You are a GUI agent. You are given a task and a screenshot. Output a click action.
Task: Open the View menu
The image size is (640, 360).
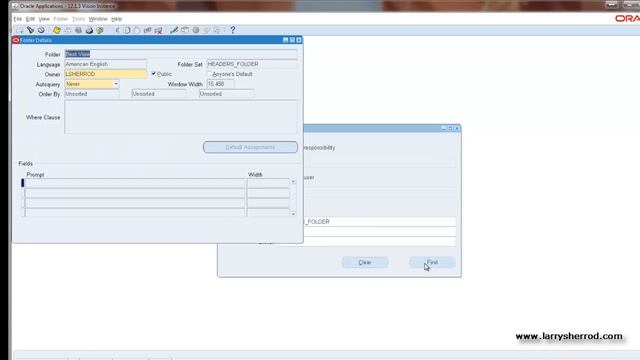click(44, 19)
